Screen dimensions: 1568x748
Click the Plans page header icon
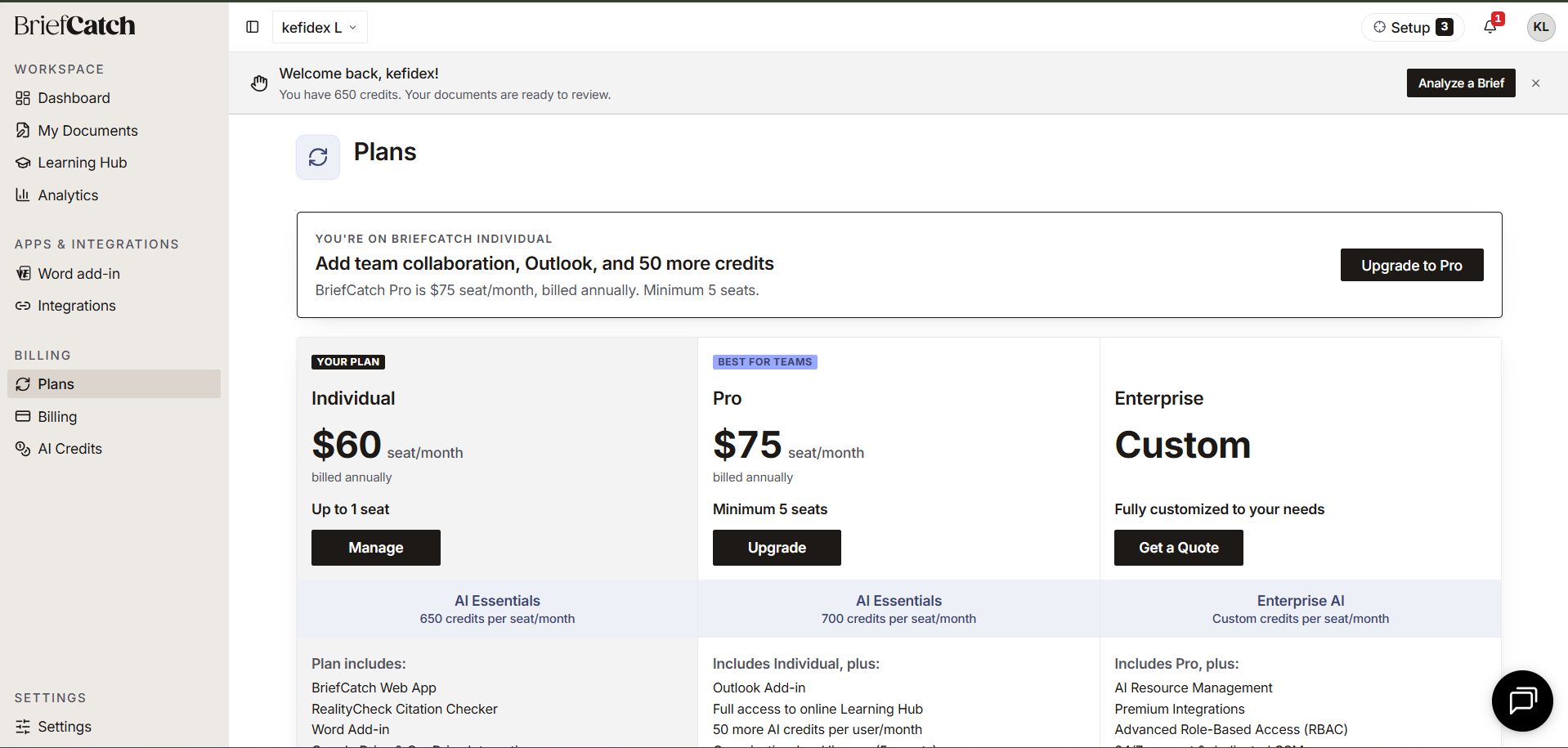click(x=318, y=157)
